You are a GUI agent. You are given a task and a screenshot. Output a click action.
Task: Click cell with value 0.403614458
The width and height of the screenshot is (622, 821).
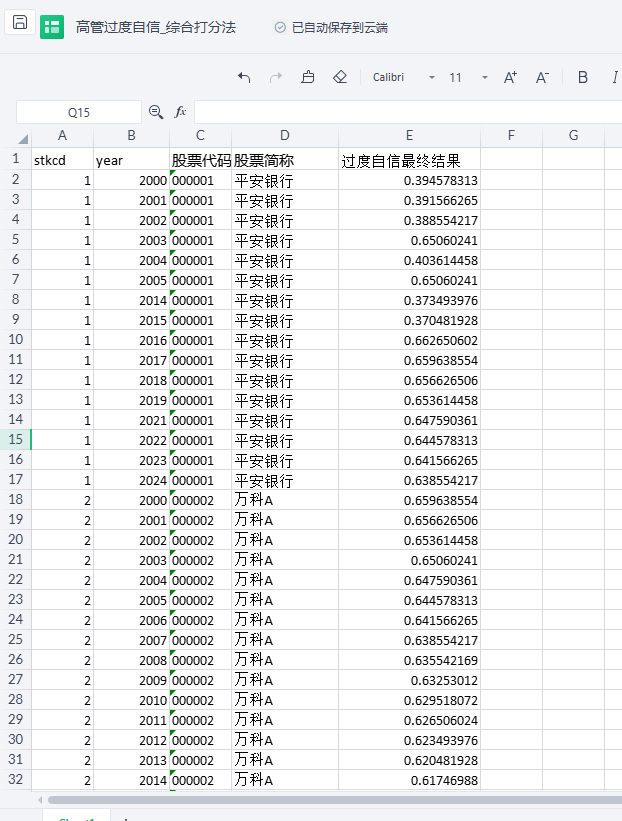[409, 260]
